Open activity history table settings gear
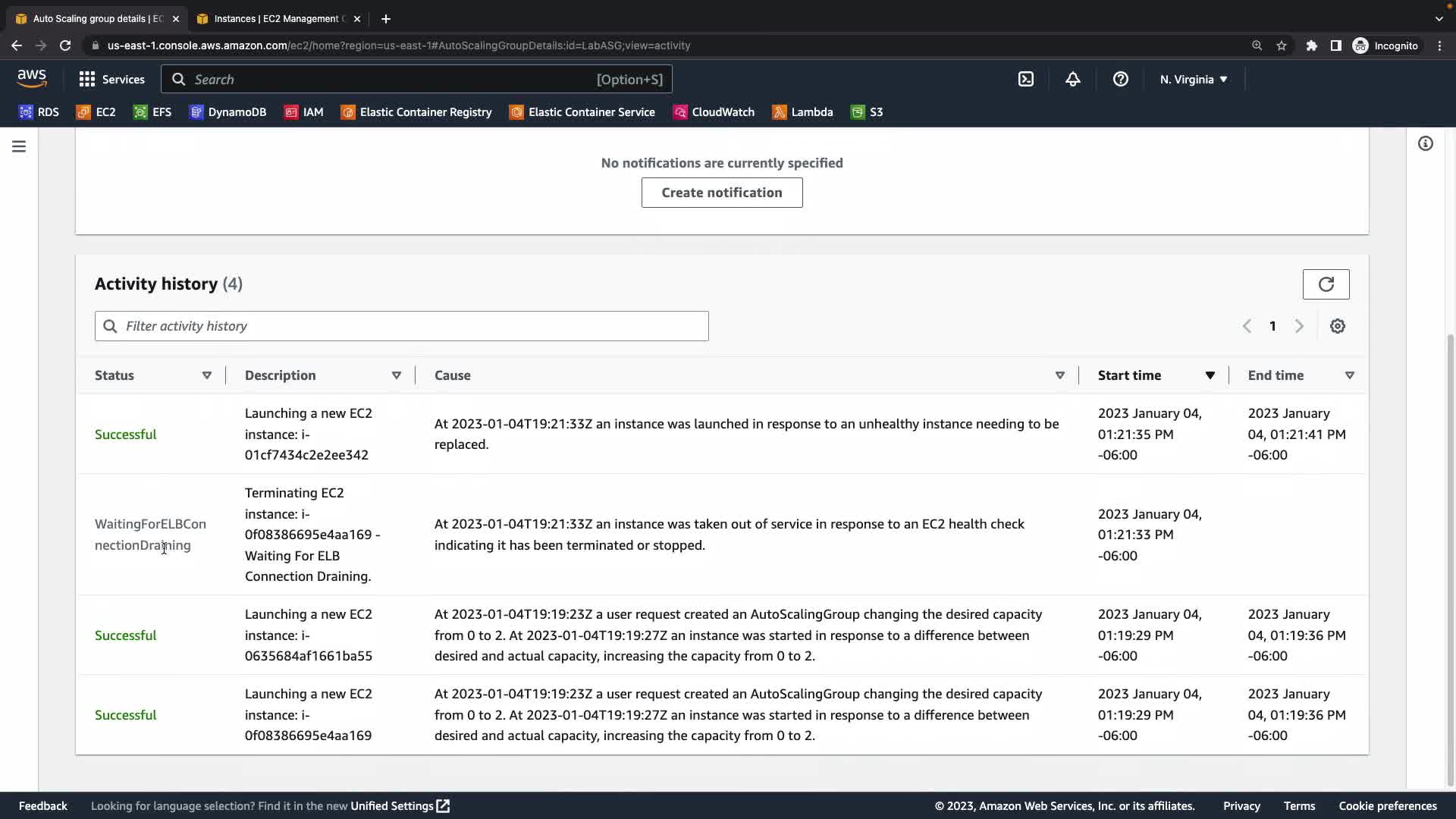Viewport: 1456px width, 819px height. pyautogui.click(x=1338, y=326)
